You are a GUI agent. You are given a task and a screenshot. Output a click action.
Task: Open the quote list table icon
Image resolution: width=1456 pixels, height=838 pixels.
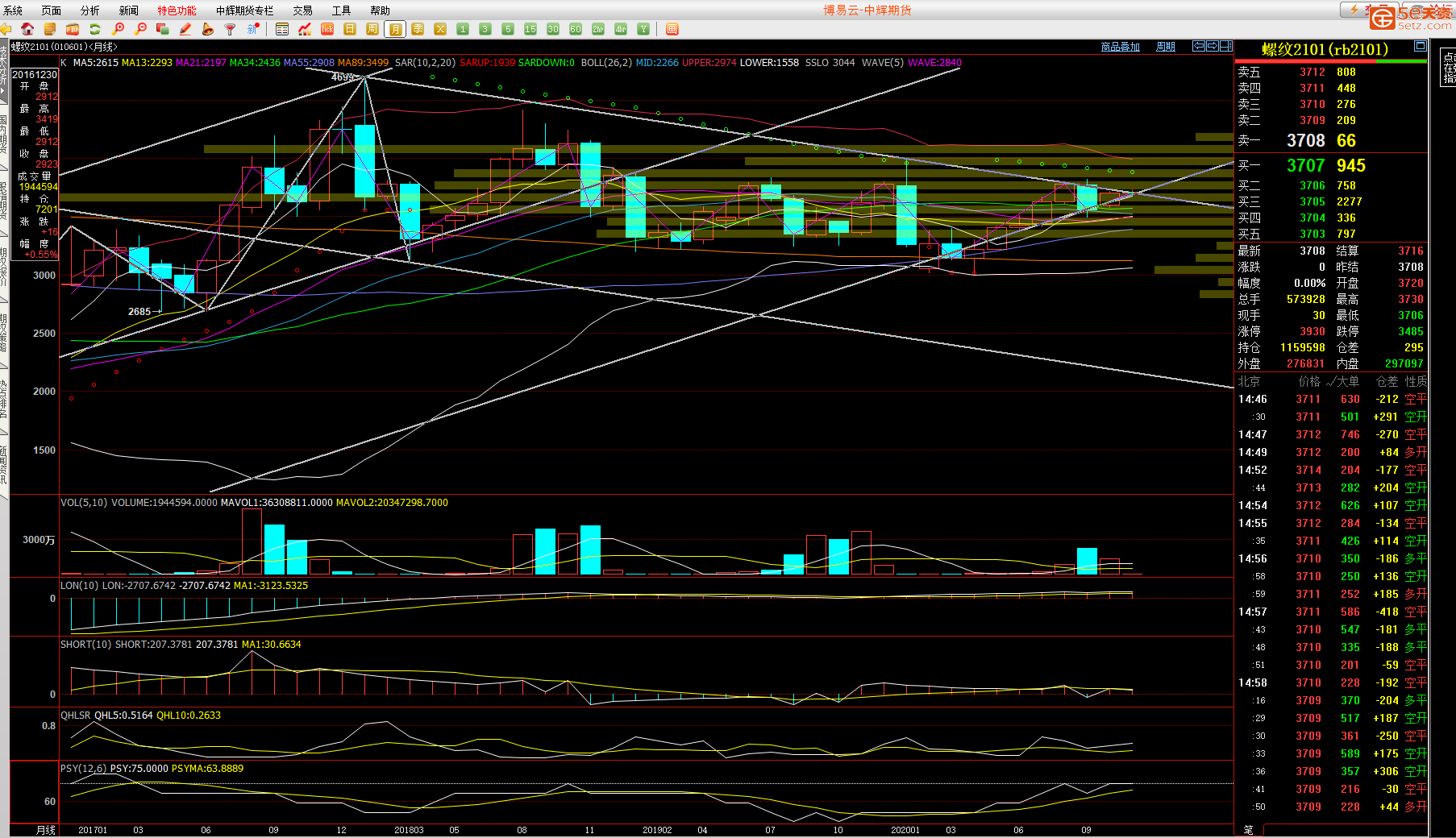point(282,29)
